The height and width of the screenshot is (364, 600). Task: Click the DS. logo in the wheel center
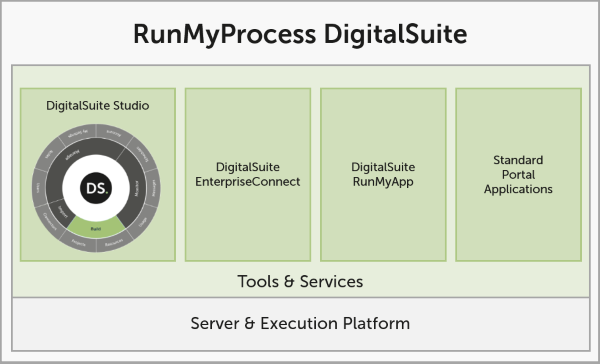96,188
